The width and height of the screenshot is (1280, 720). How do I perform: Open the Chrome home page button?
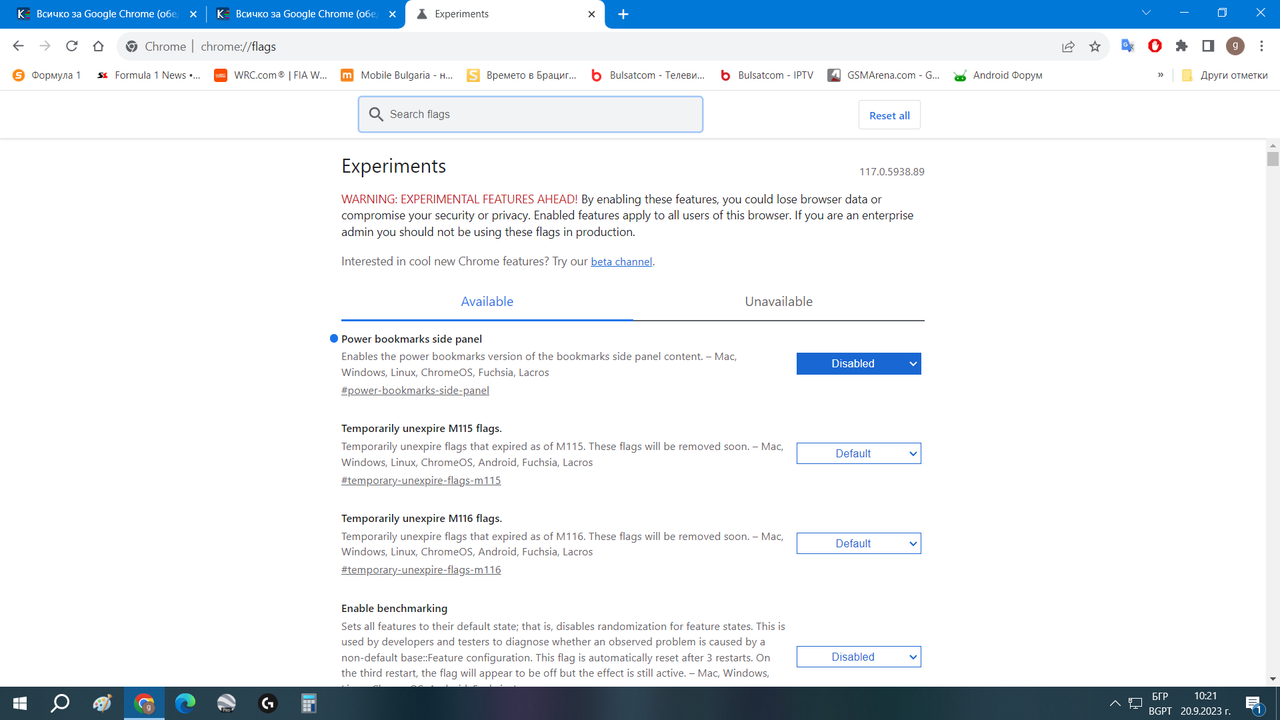(x=98, y=46)
